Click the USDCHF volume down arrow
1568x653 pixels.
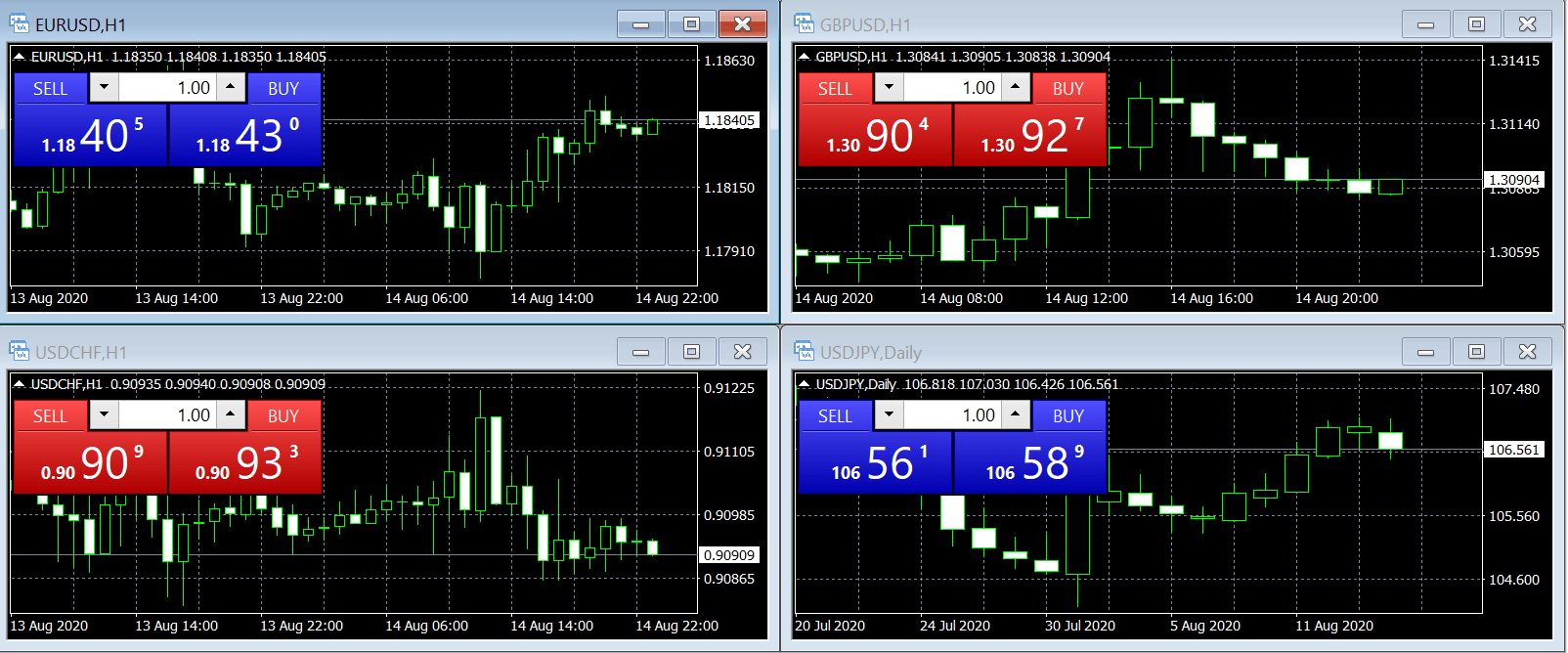(x=105, y=415)
